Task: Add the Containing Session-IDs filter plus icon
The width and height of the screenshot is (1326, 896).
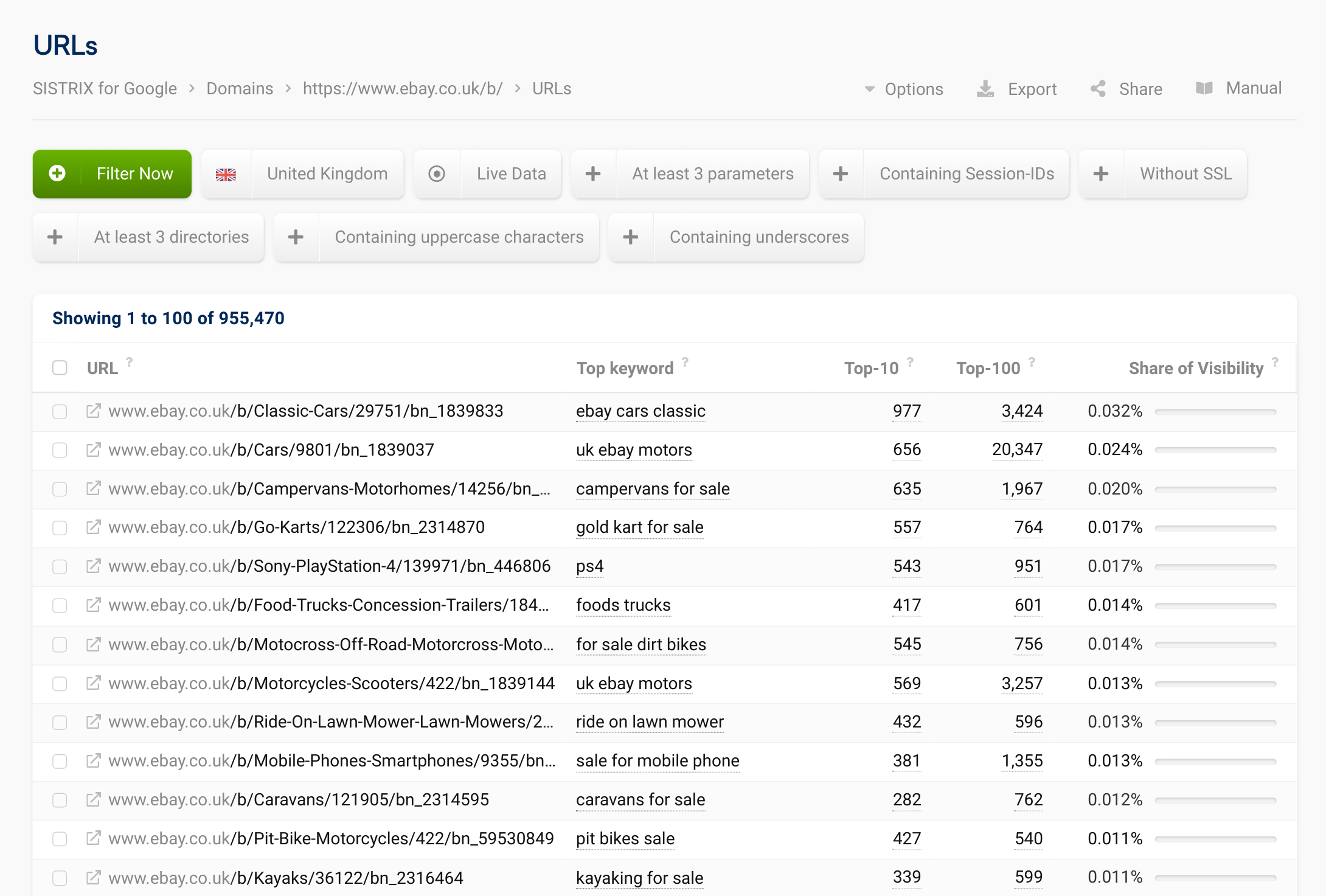Action: pyautogui.click(x=841, y=174)
